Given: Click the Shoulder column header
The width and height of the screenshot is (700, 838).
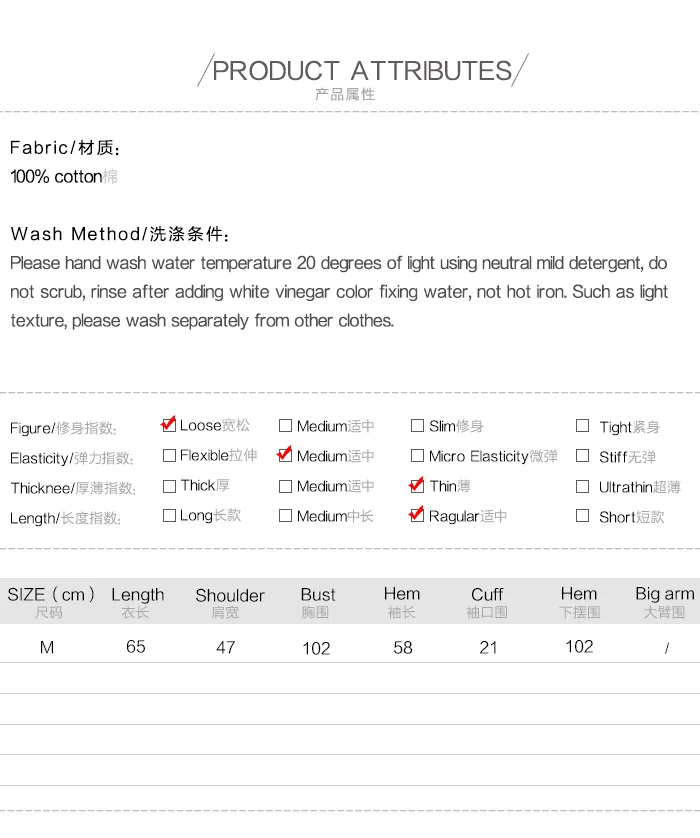Looking at the screenshot, I should [230, 602].
